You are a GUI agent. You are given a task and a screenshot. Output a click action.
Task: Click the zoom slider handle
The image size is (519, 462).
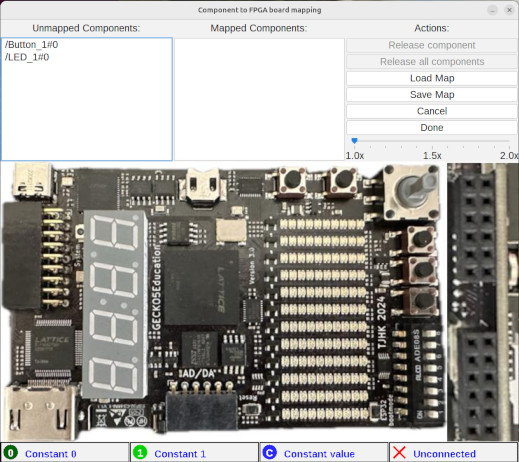point(355,141)
